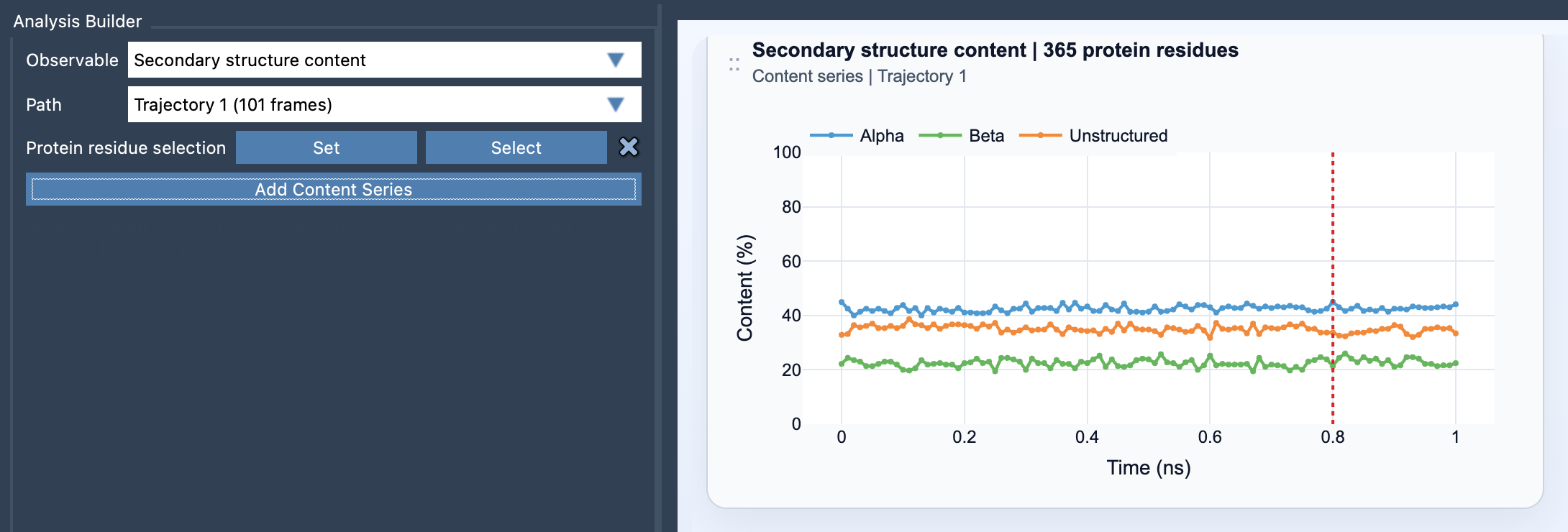Click Set for protein residue selection
Image resolution: width=1568 pixels, height=532 pixels.
(x=327, y=147)
